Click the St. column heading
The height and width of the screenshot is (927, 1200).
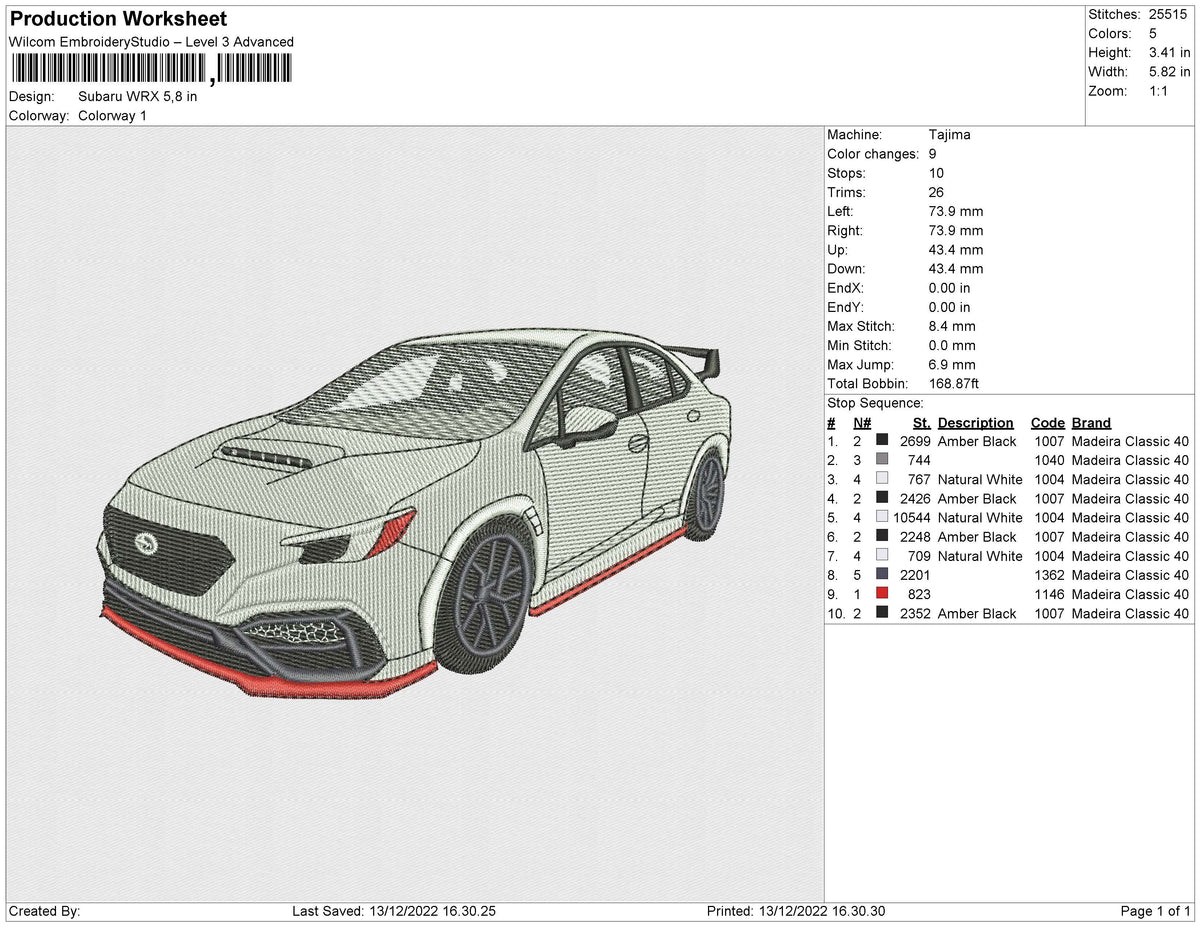[921, 422]
